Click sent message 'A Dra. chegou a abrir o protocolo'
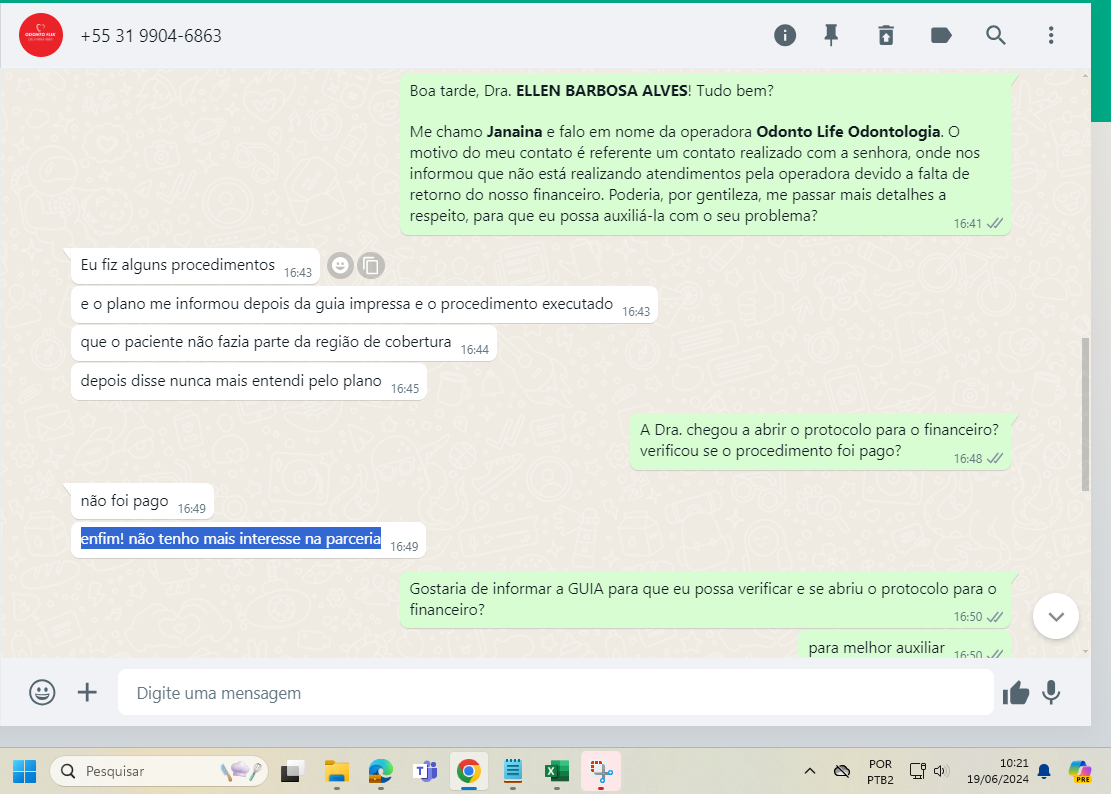 coord(820,441)
